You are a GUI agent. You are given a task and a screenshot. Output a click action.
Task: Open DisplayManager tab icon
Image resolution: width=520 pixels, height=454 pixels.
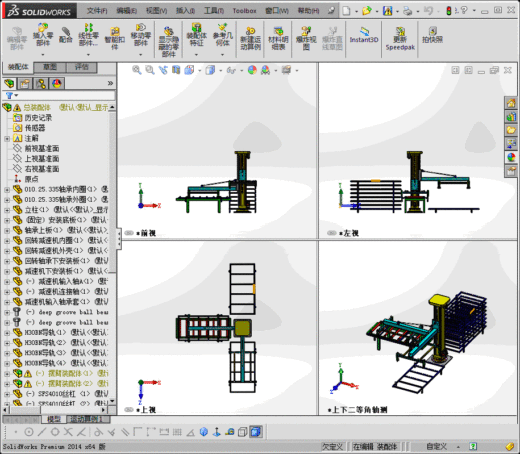point(57,83)
